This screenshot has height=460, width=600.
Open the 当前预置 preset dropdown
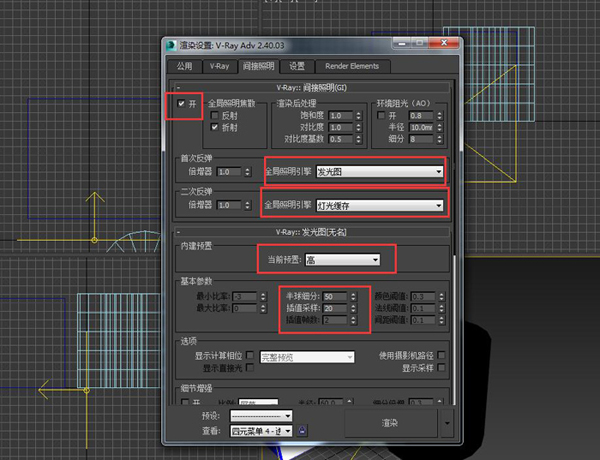(x=342, y=260)
